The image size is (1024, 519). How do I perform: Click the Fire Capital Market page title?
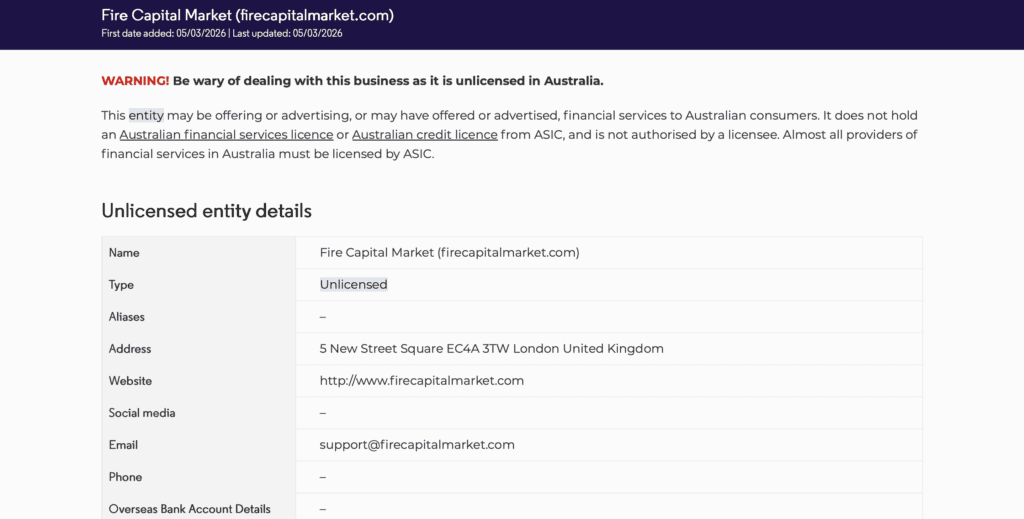point(247,15)
